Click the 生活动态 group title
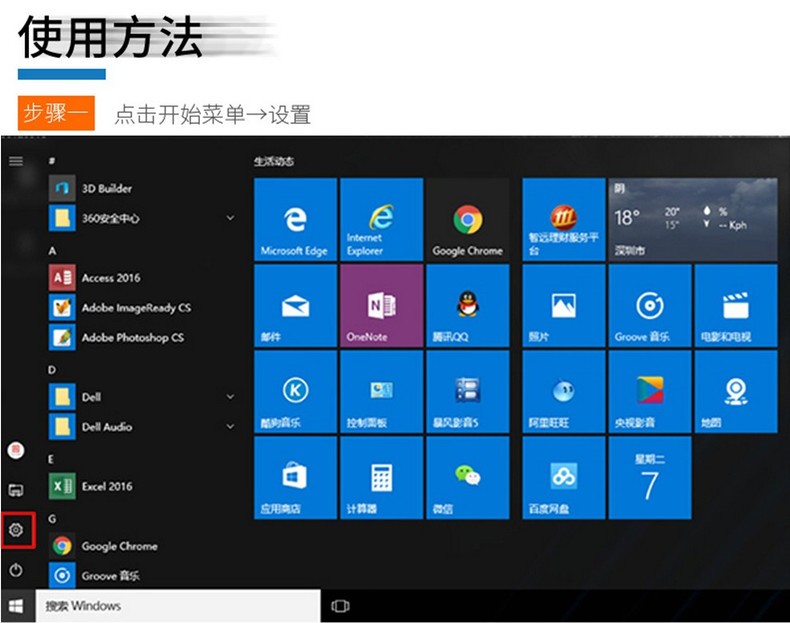Screen dimensions: 790x623 274,161
